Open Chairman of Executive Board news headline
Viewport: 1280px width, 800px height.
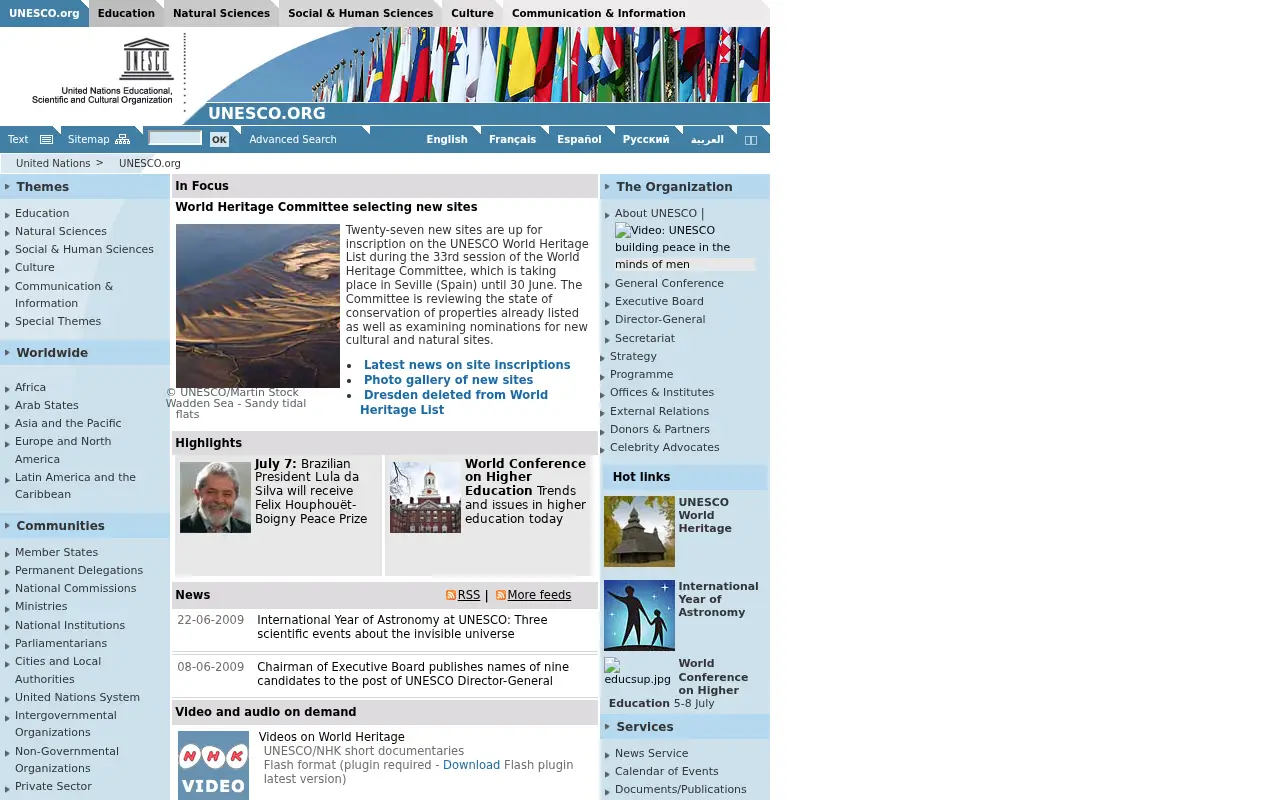pyautogui.click(x=413, y=674)
